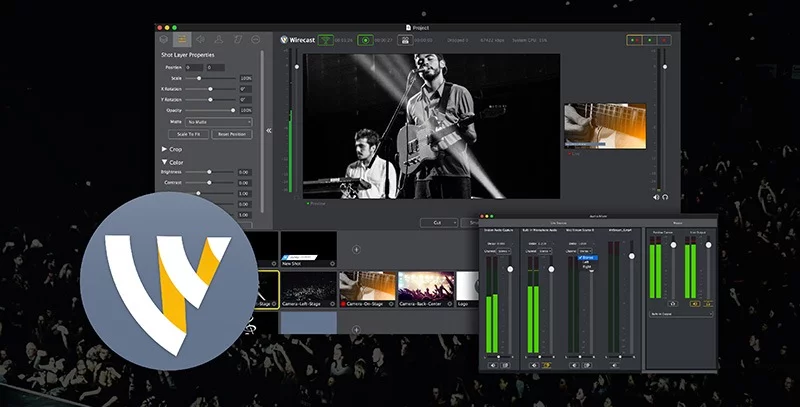Click the Wirecast logo in the toolbar

(298, 40)
